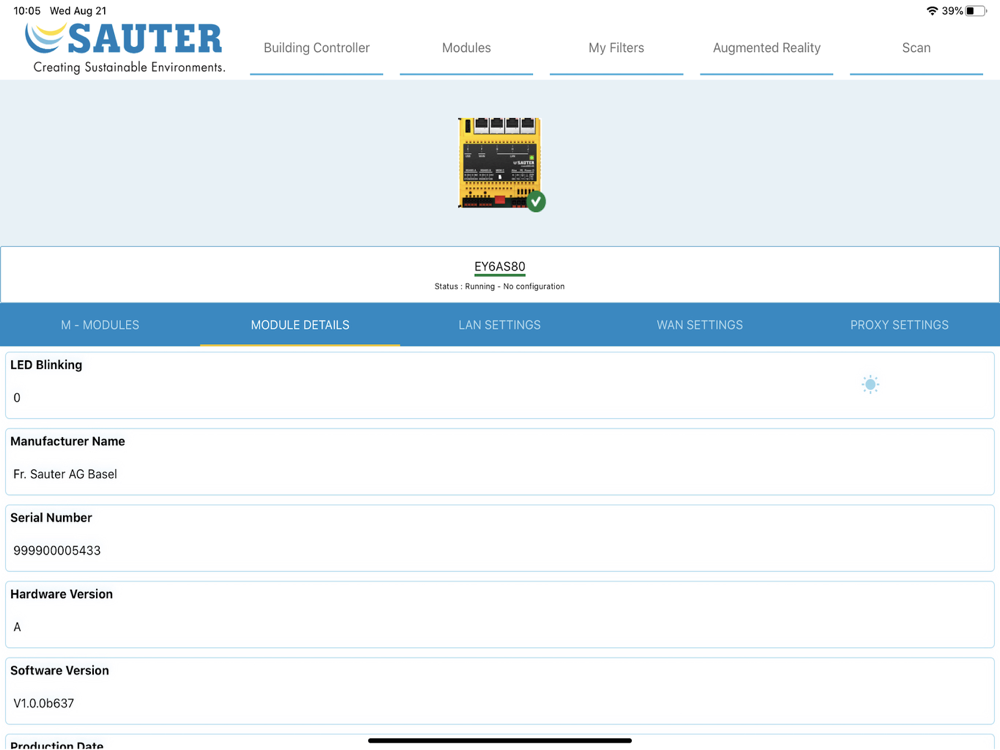Tap the Hardware Version label

[61, 594]
